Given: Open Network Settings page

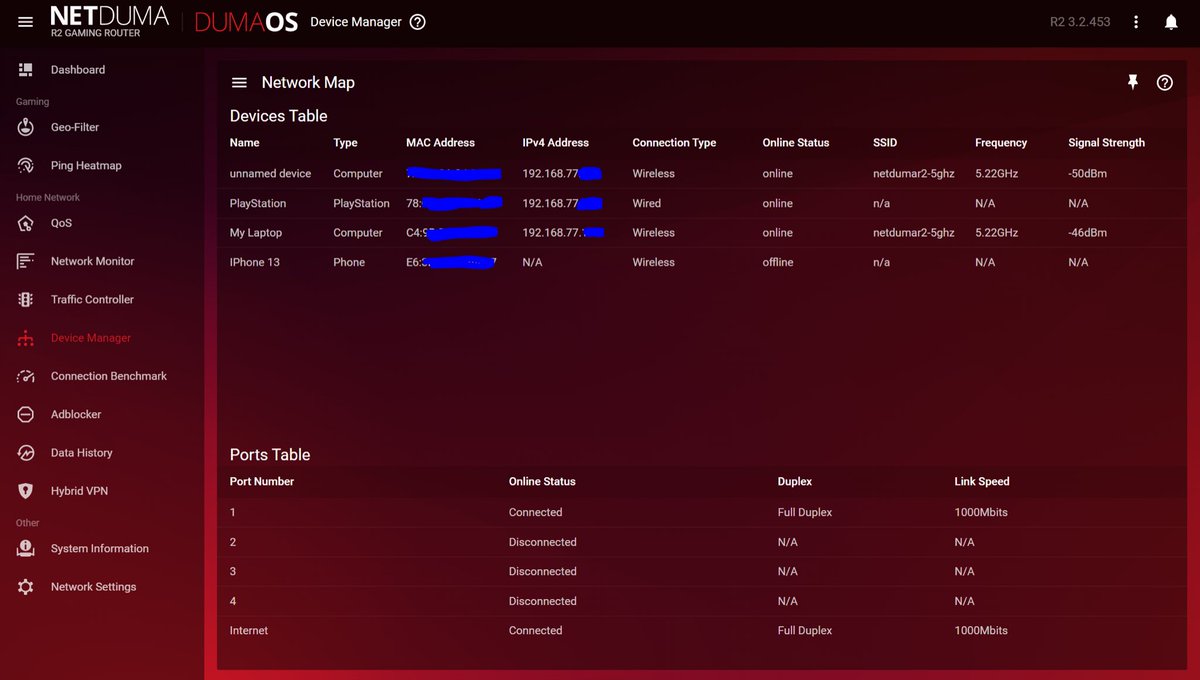Looking at the screenshot, I should [93, 587].
